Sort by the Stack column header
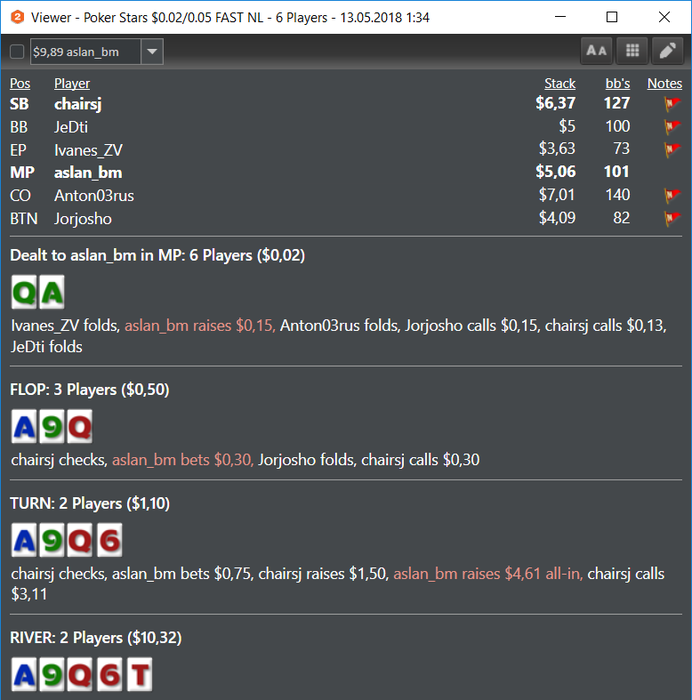Image resolution: width=692 pixels, height=700 pixels. 560,83
